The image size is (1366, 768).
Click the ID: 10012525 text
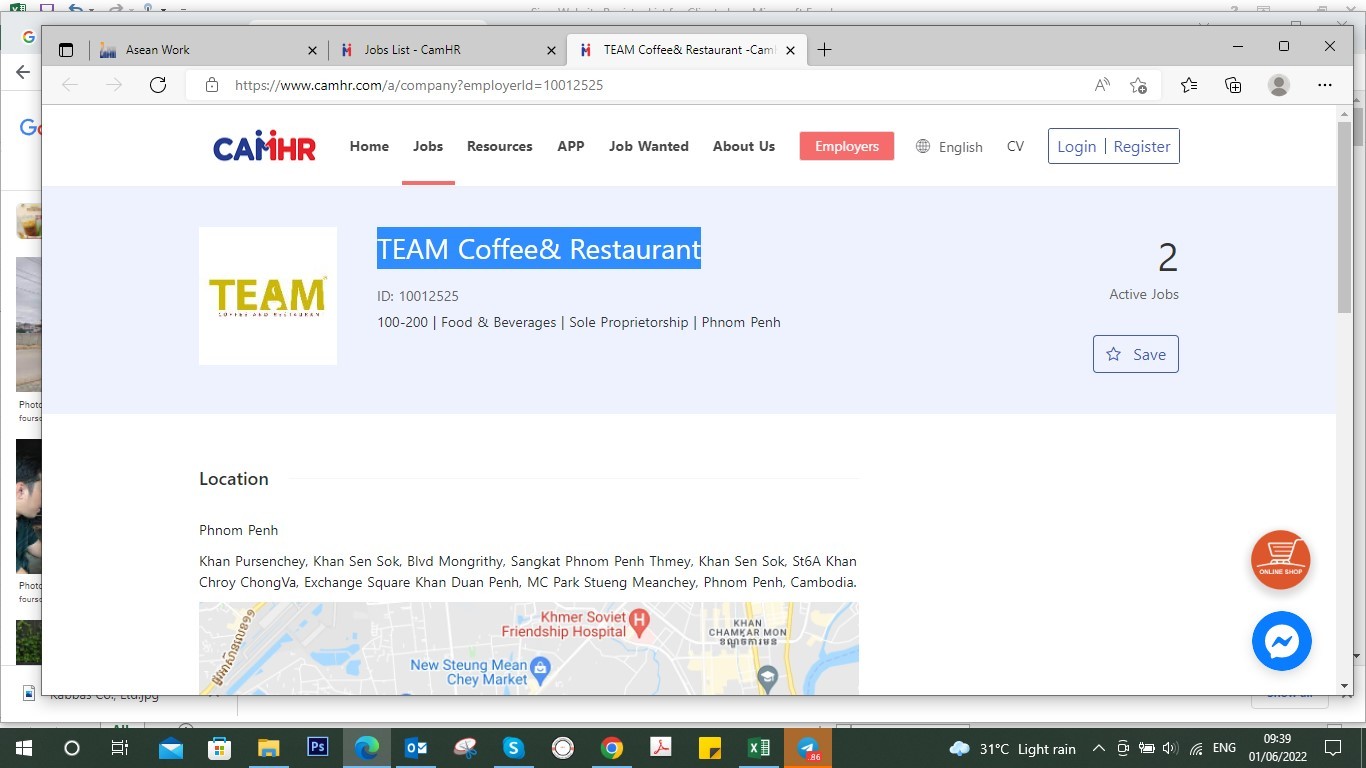pyautogui.click(x=418, y=296)
